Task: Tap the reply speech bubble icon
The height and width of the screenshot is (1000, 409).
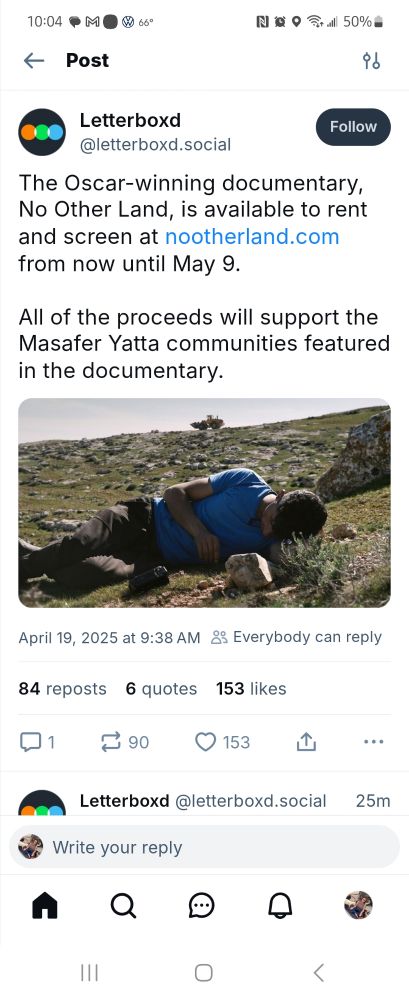Action: point(29,742)
